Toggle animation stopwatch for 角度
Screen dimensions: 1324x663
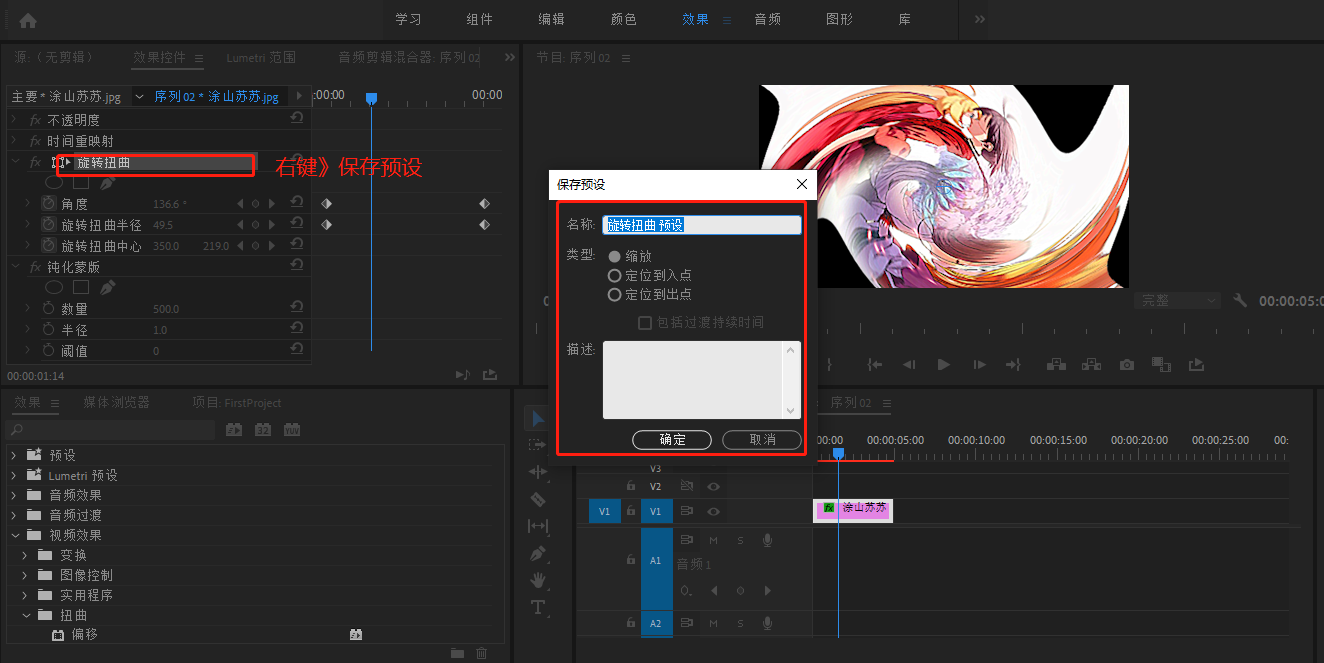(x=49, y=203)
